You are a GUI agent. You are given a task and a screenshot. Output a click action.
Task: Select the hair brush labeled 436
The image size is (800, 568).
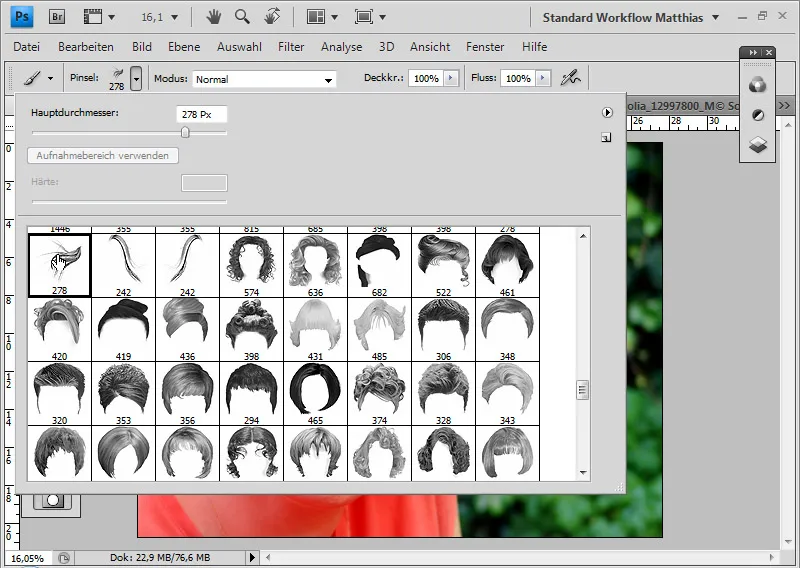(187, 330)
